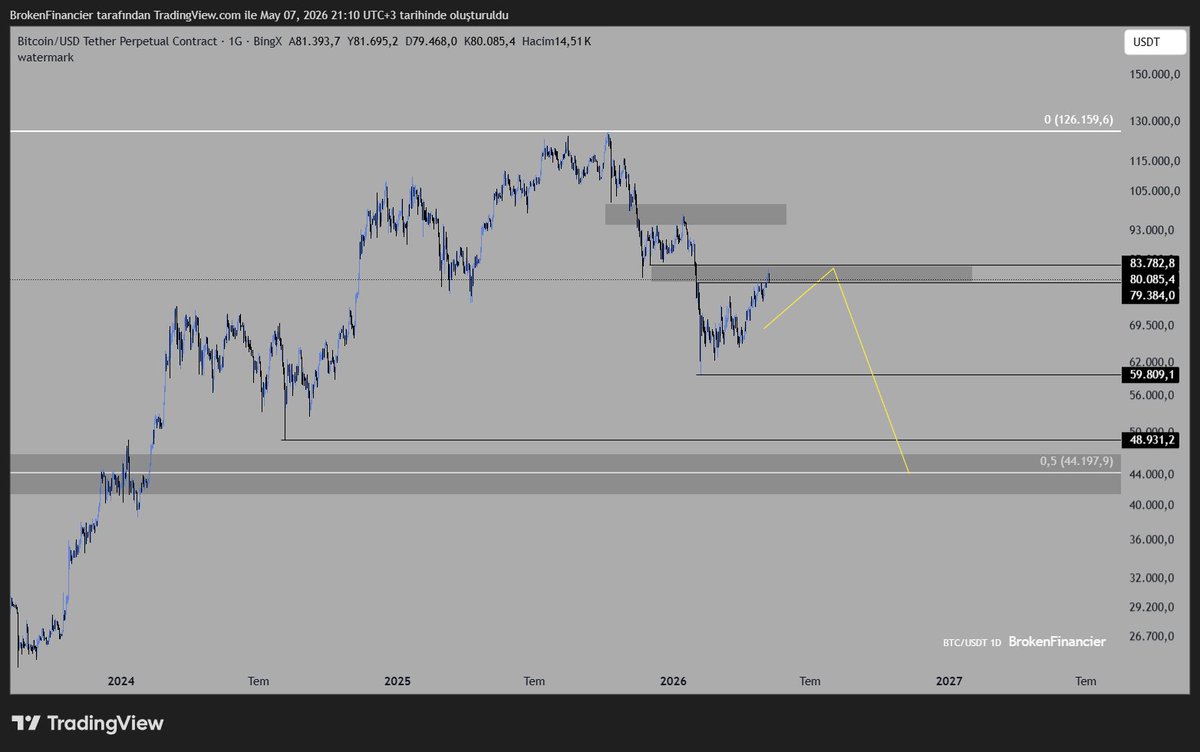Click the 40.000,0 price axis label
Screen dimensions: 1200x752
(x=1153, y=505)
